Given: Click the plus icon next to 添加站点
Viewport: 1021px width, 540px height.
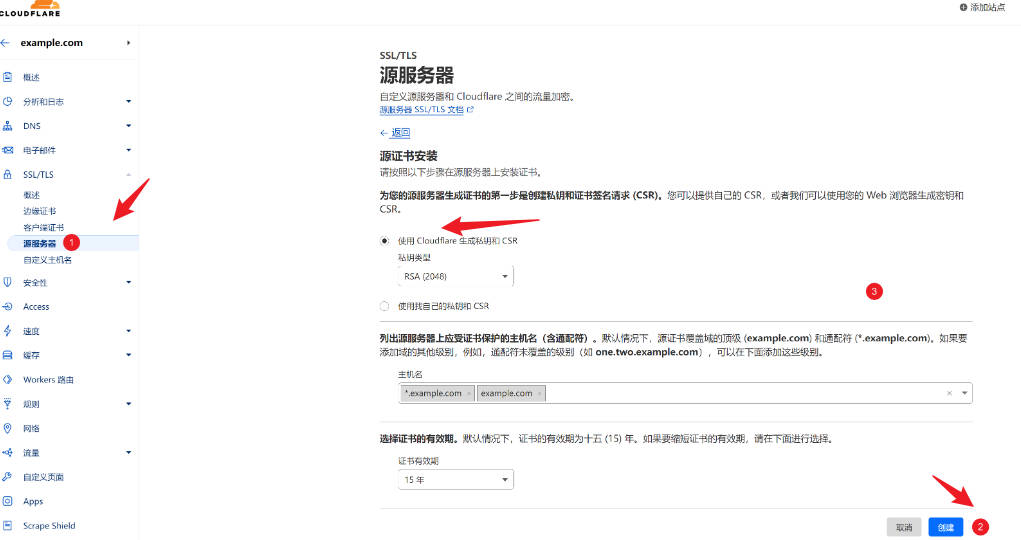Looking at the screenshot, I should point(963,7).
